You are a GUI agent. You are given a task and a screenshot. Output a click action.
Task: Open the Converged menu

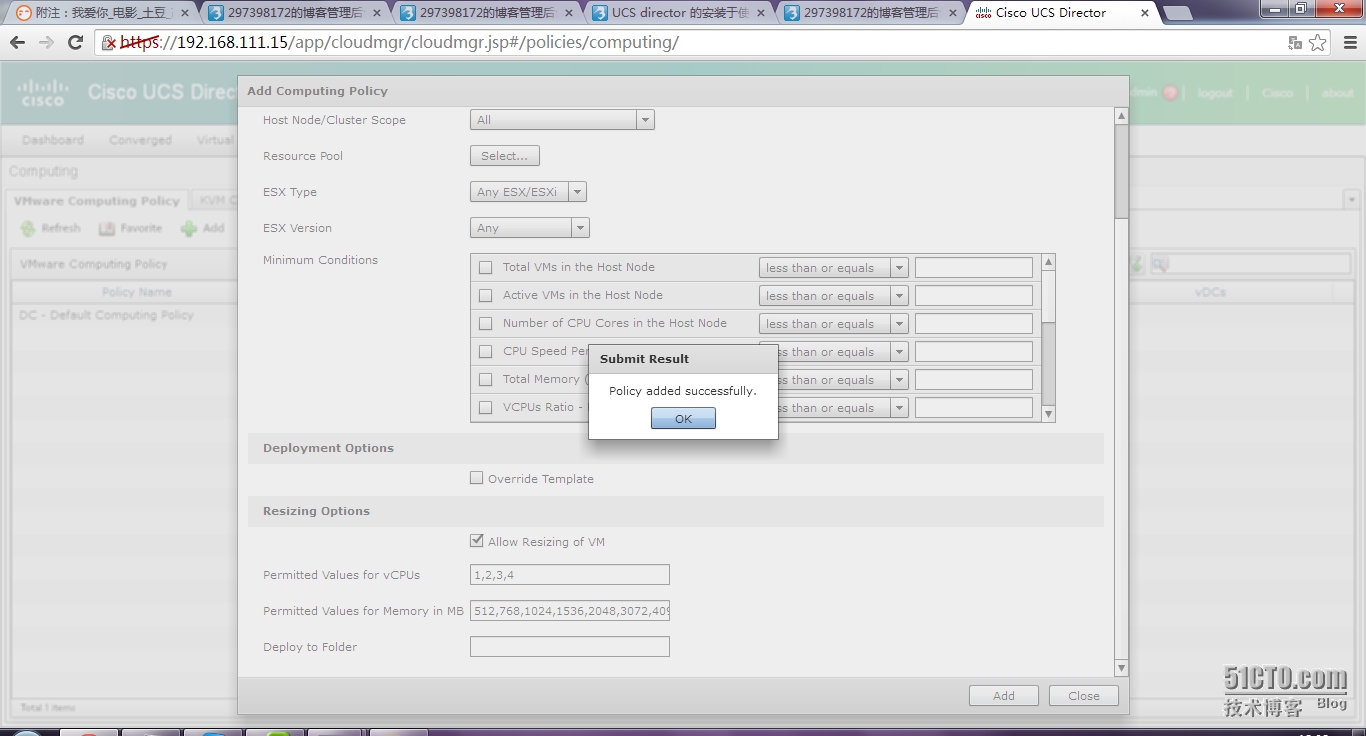click(140, 140)
